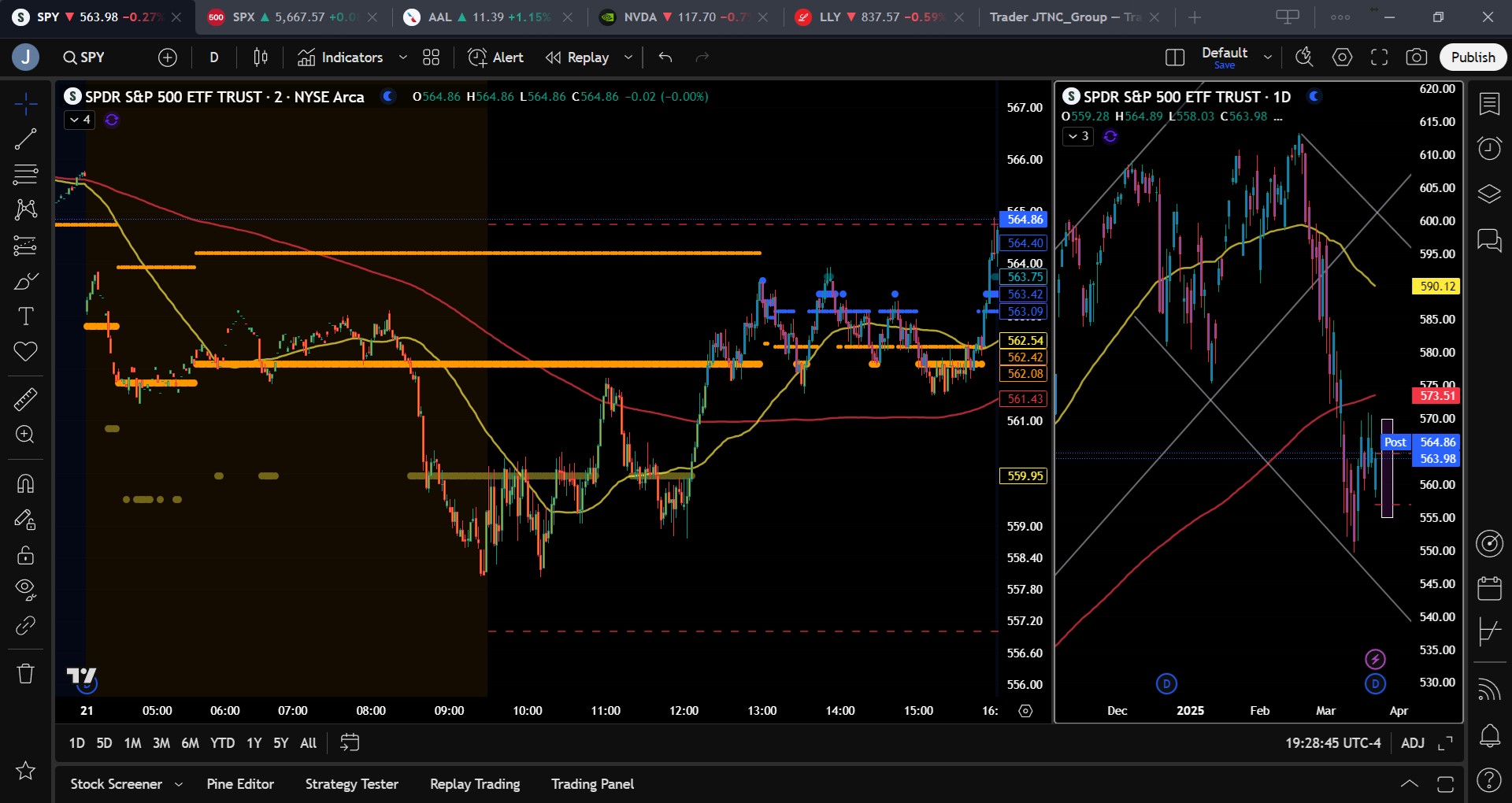Viewport: 1512px width, 803px height.
Task: Activate the zoom in tool
Action: pos(25,435)
